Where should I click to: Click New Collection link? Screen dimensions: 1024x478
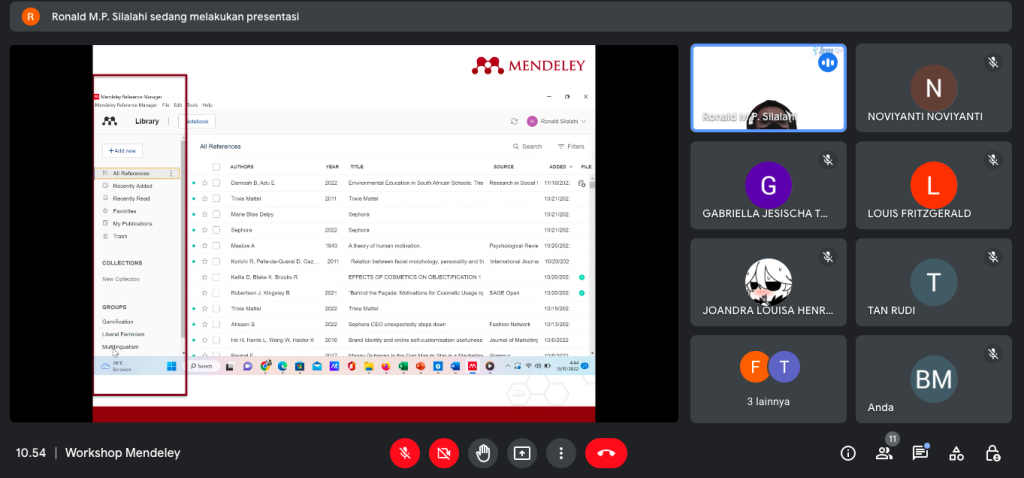pos(121,279)
